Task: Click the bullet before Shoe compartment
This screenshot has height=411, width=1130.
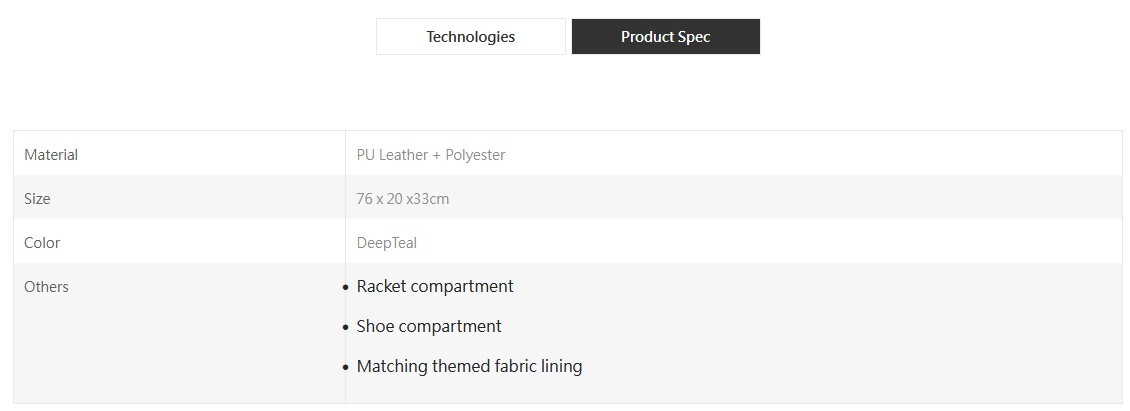Action: 346,328
